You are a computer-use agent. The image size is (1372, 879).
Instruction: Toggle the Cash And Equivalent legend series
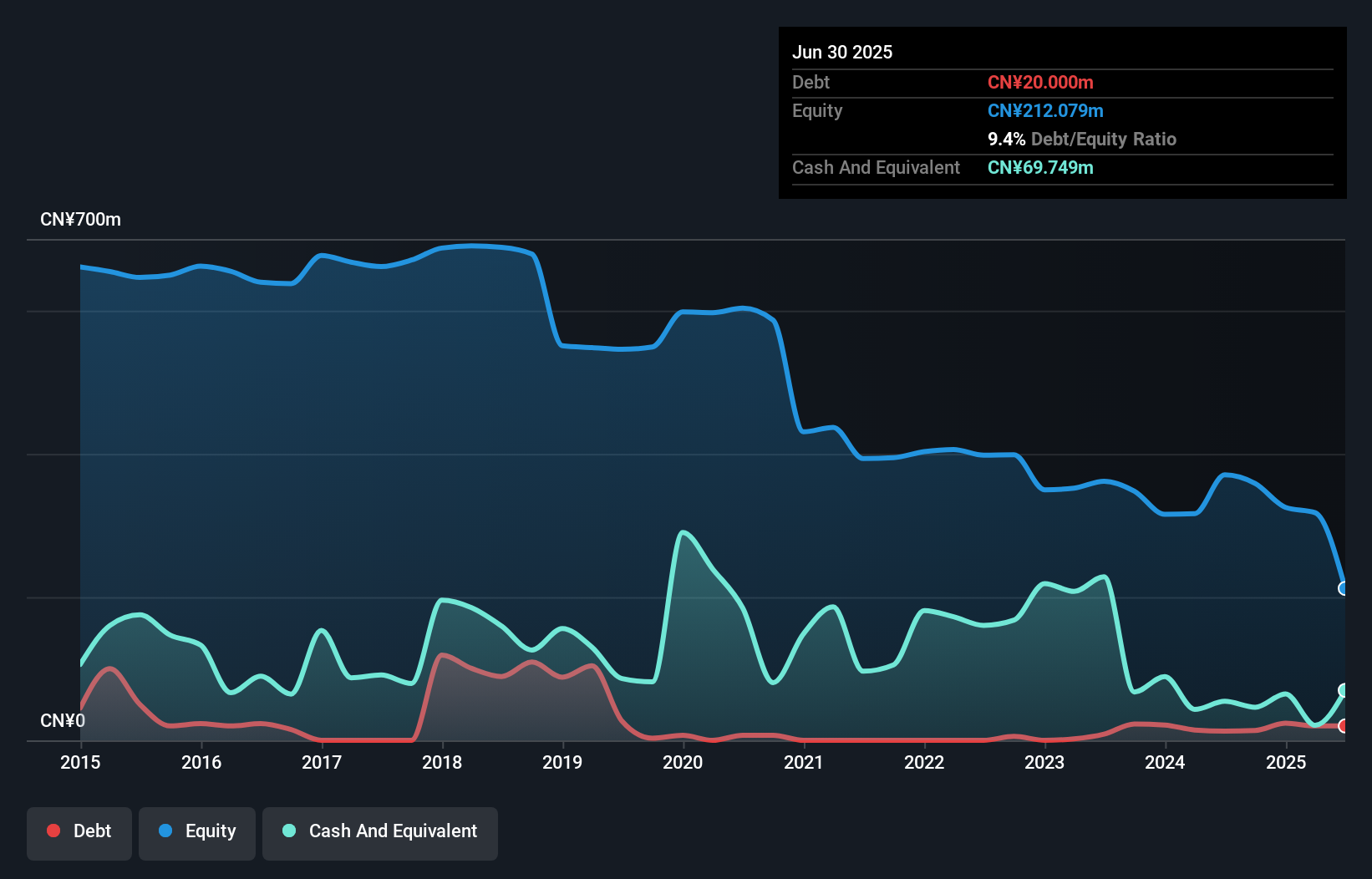tap(380, 832)
